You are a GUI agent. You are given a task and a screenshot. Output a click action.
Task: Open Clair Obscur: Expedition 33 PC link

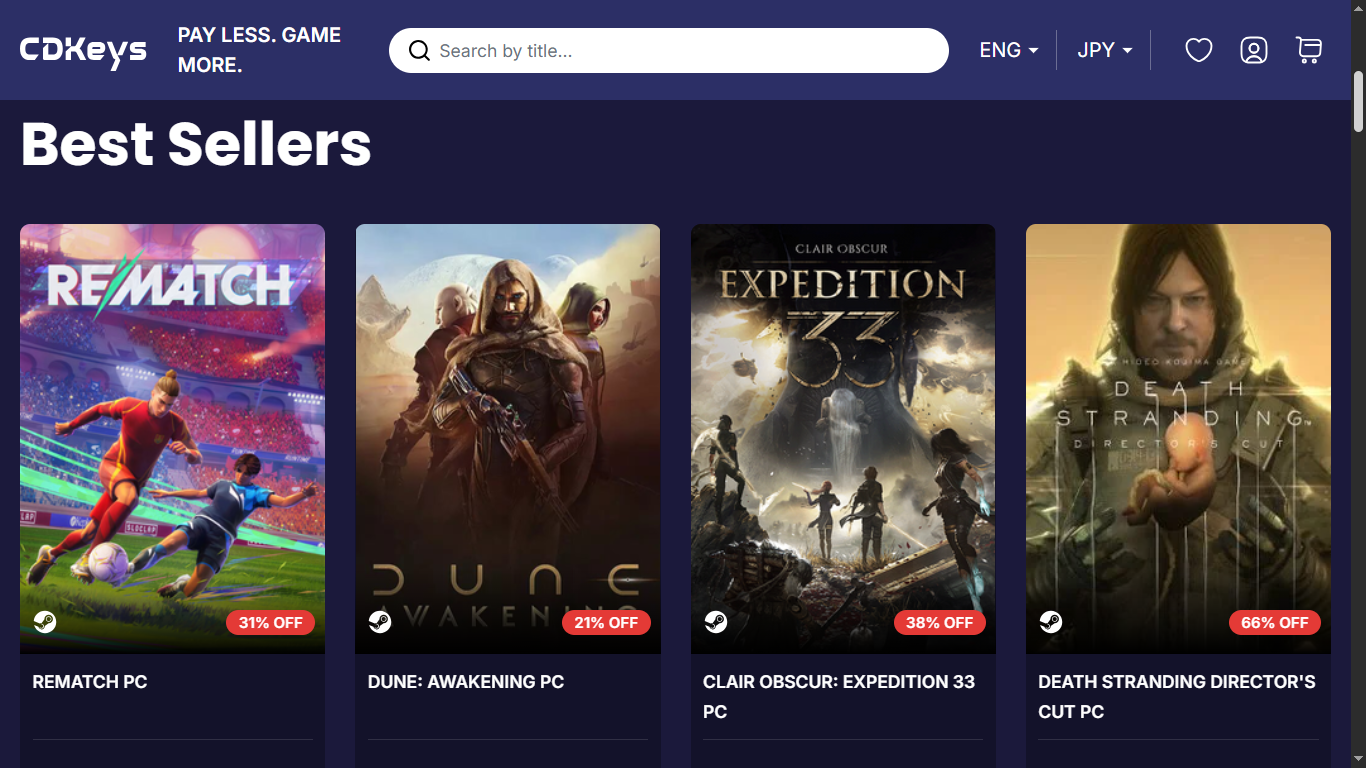[x=838, y=696]
